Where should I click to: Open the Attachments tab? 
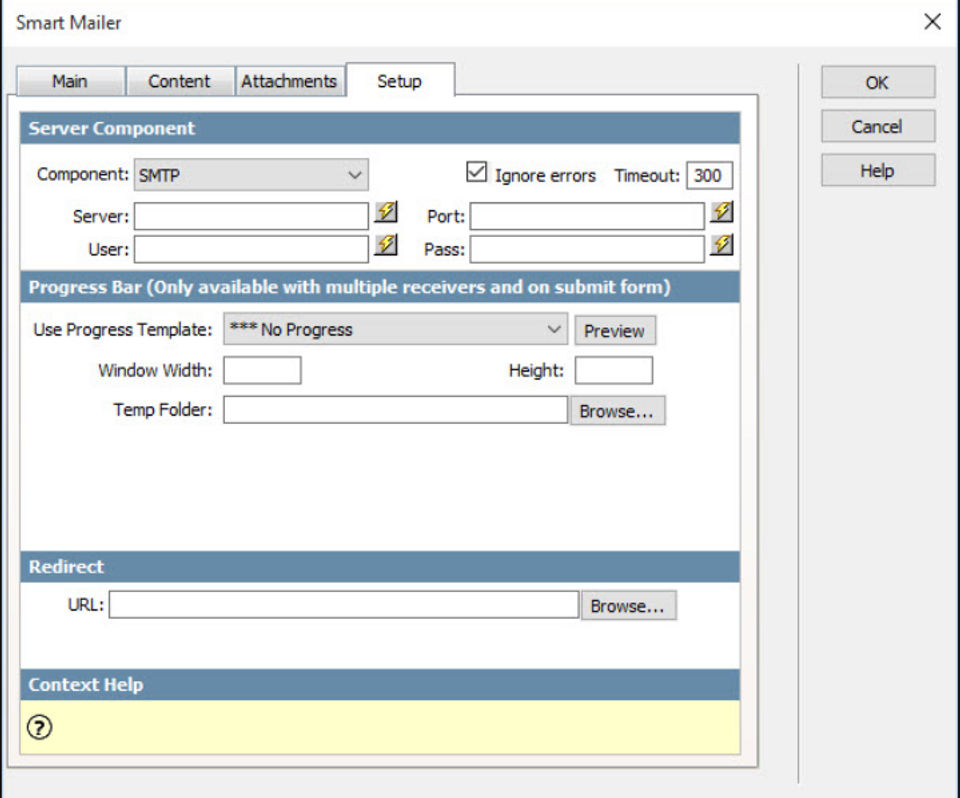(289, 81)
